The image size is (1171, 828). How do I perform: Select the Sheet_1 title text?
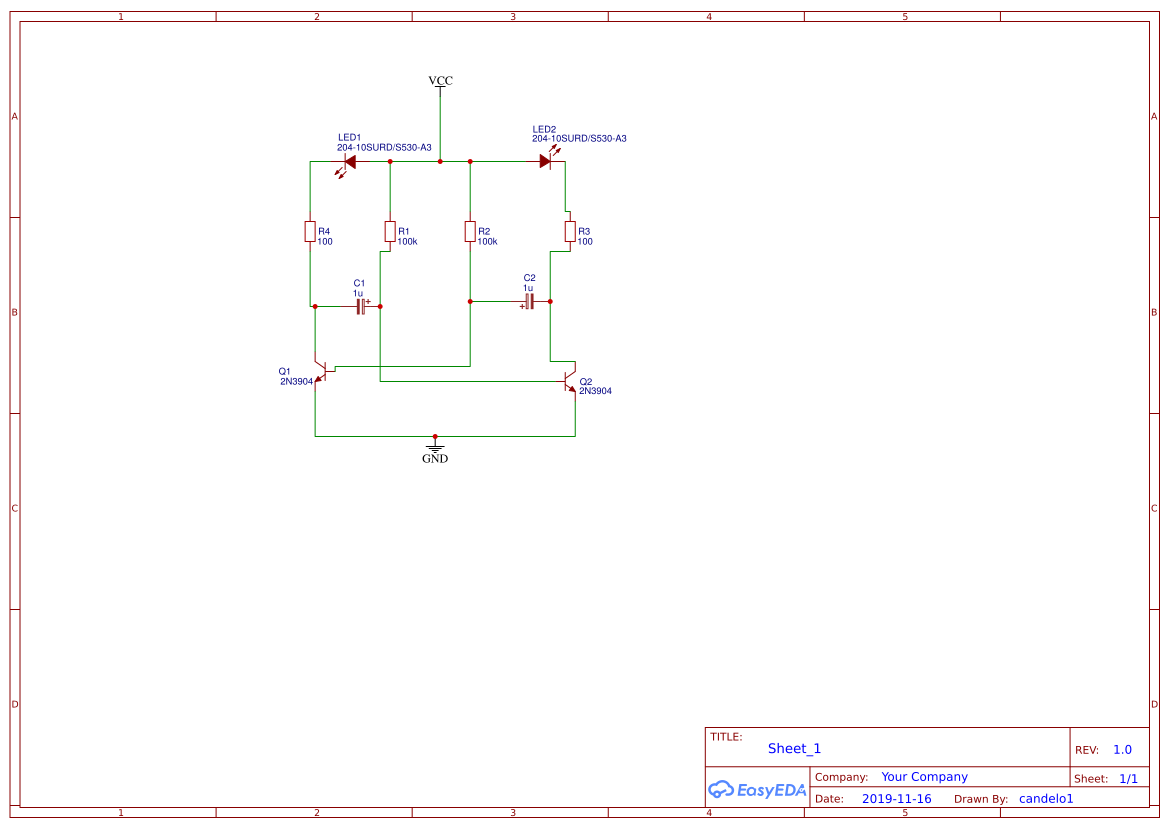(x=794, y=749)
